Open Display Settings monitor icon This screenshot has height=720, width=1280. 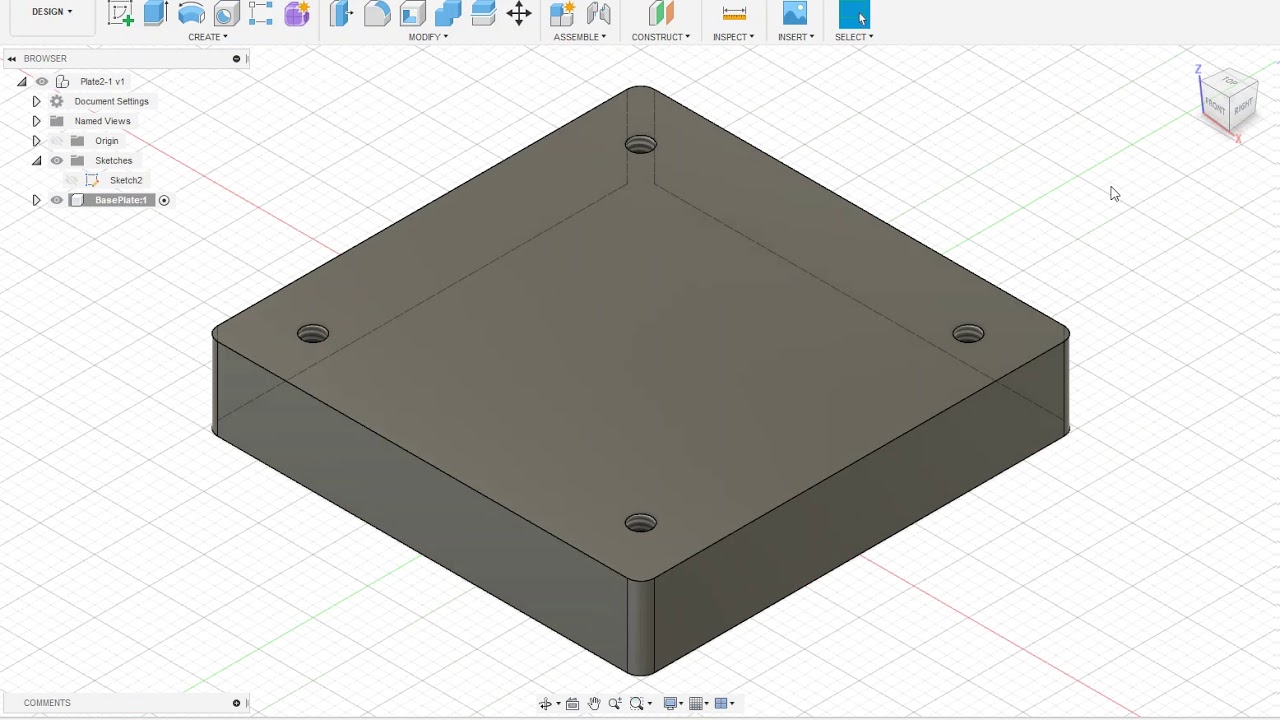(671, 704)
